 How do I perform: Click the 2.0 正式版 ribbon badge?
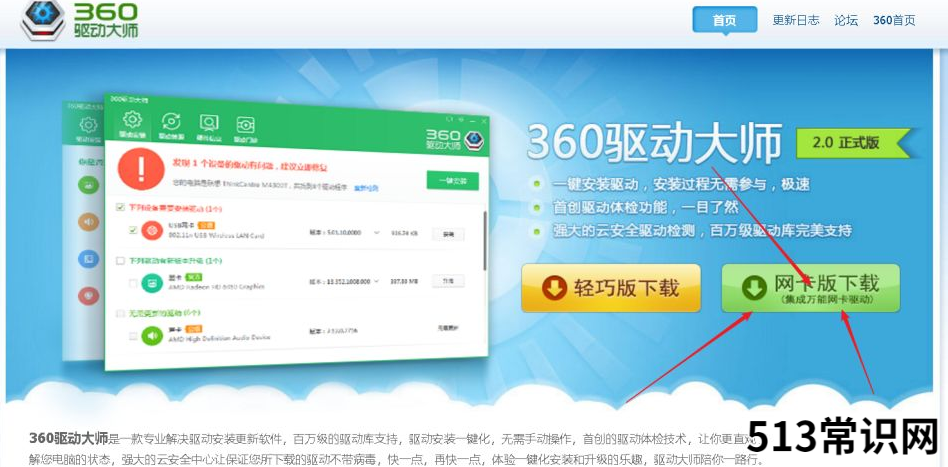pyautogui.click(x=852, y=143)
